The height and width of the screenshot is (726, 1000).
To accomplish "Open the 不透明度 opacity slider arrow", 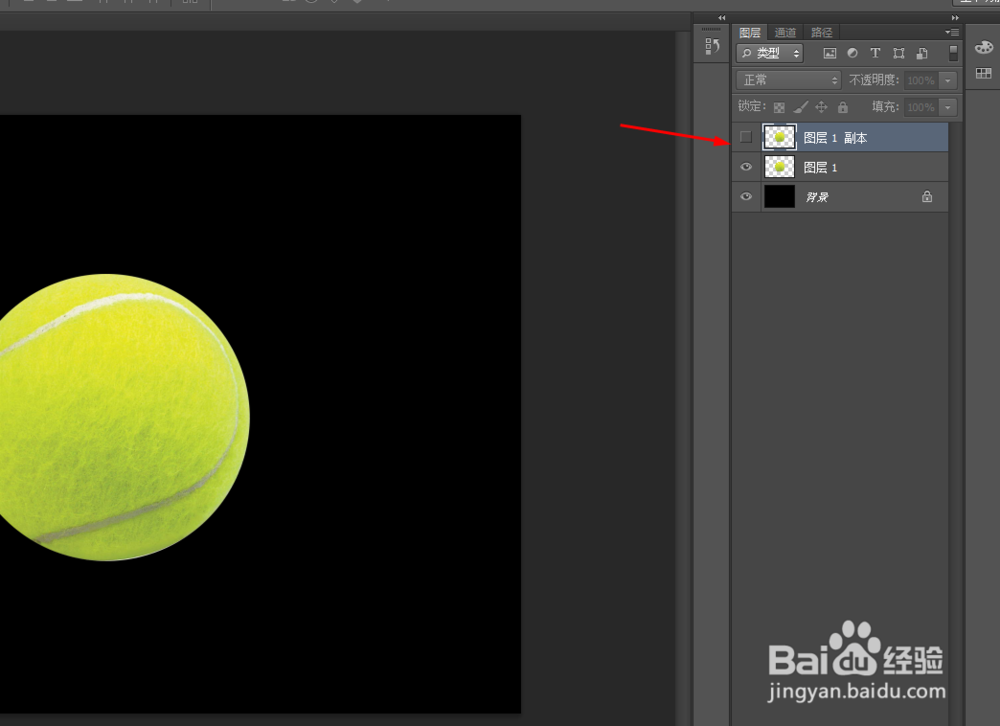I will 948,80.
